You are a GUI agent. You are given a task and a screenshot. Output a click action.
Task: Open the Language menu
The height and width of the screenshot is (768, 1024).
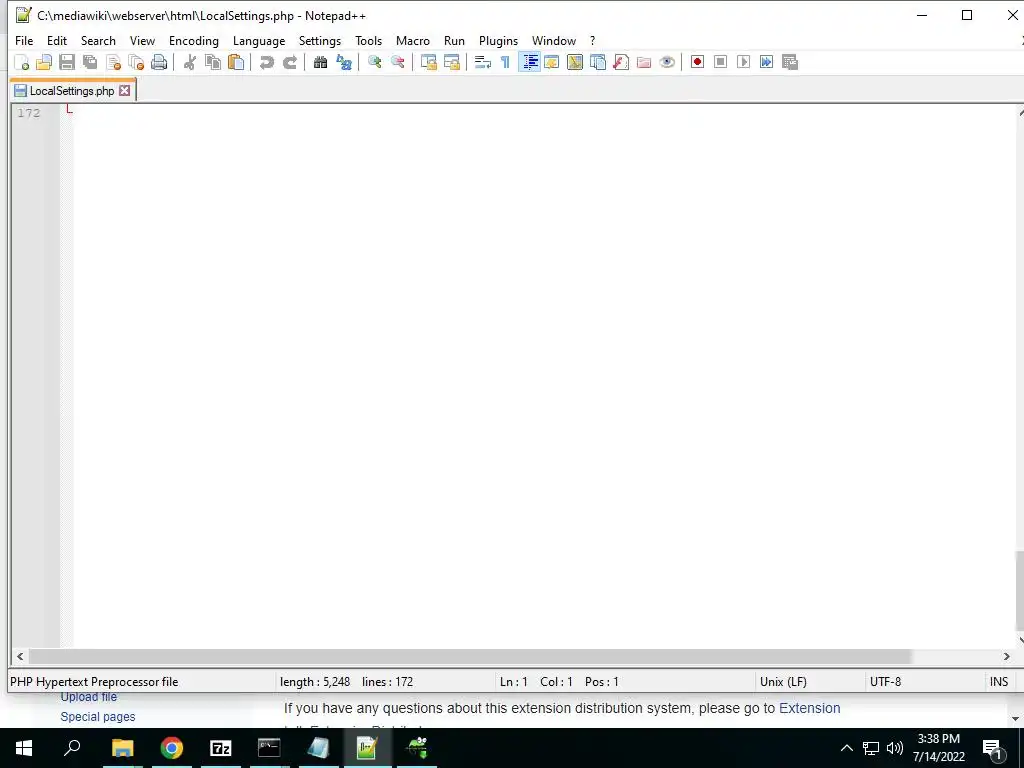pos(259,40)
